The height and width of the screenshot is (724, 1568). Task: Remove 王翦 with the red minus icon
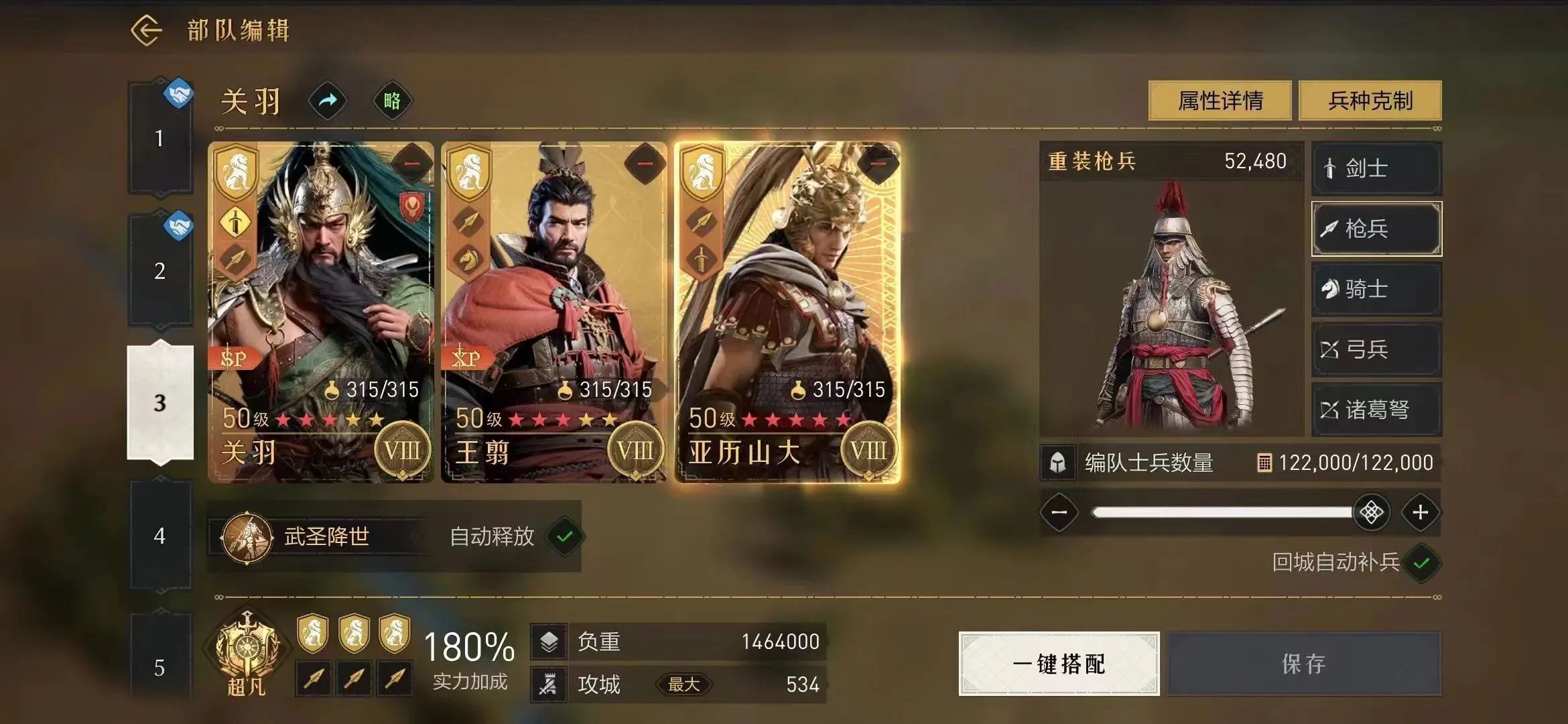(x=645, y=164)
